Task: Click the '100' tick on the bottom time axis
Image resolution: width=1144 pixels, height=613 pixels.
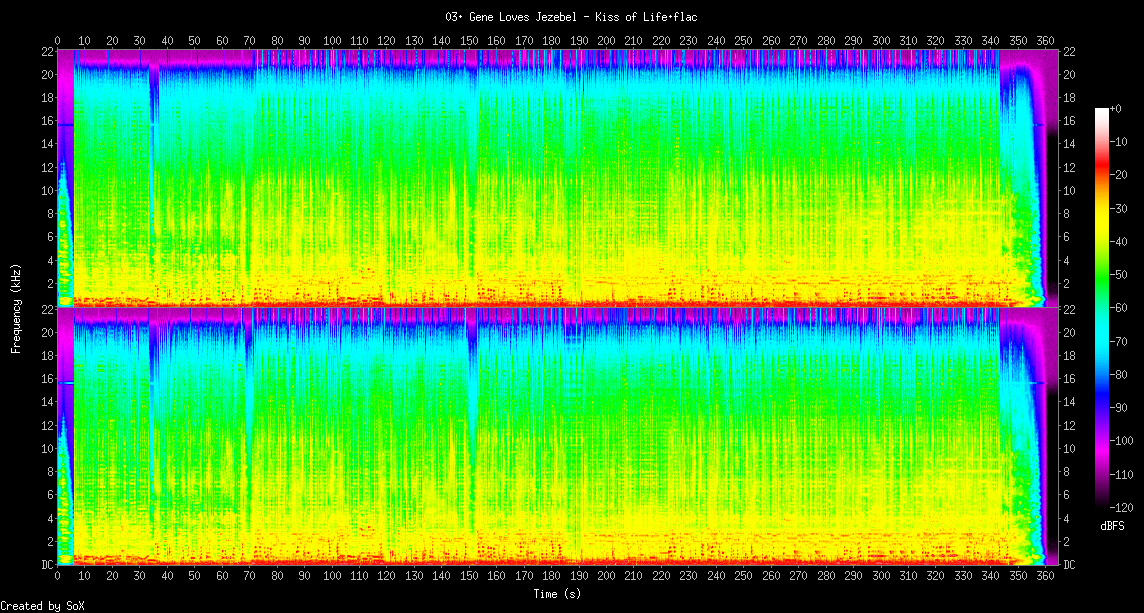Action: (x=331, y=577)
